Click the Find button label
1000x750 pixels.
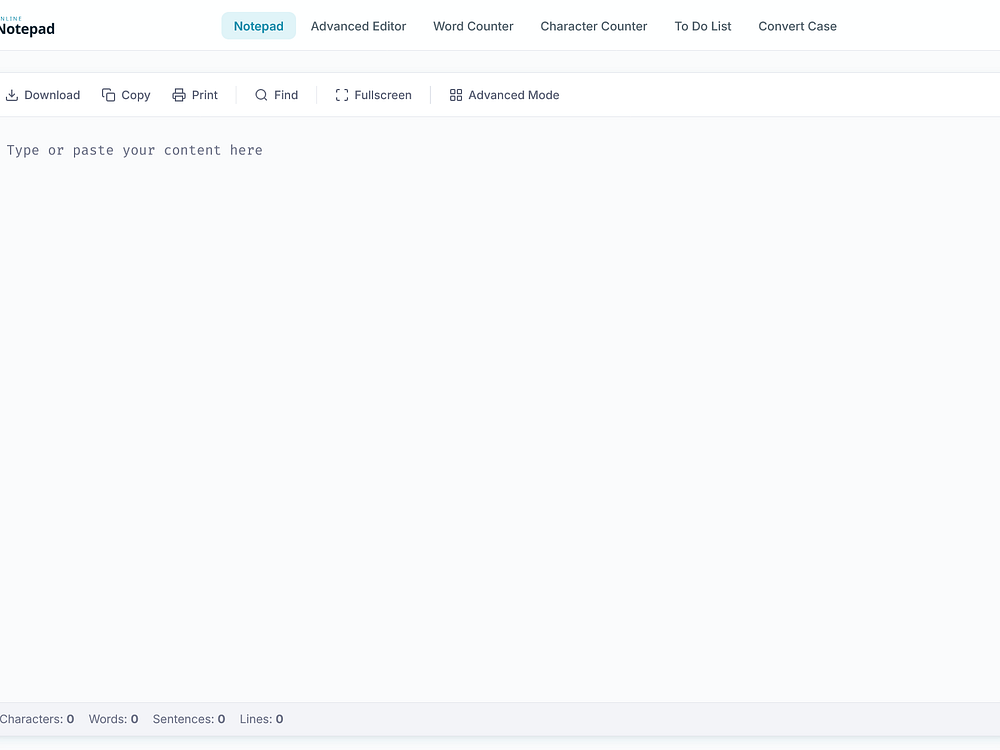(286, 95)
